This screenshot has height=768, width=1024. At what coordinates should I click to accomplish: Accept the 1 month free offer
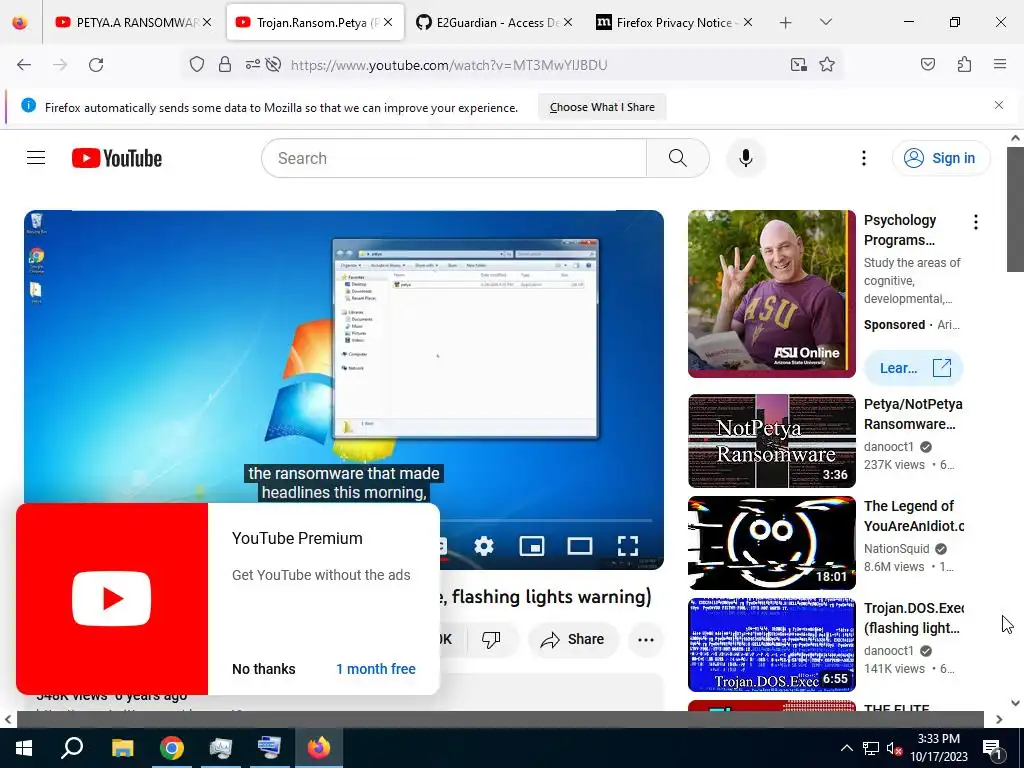tap(376, 669)
